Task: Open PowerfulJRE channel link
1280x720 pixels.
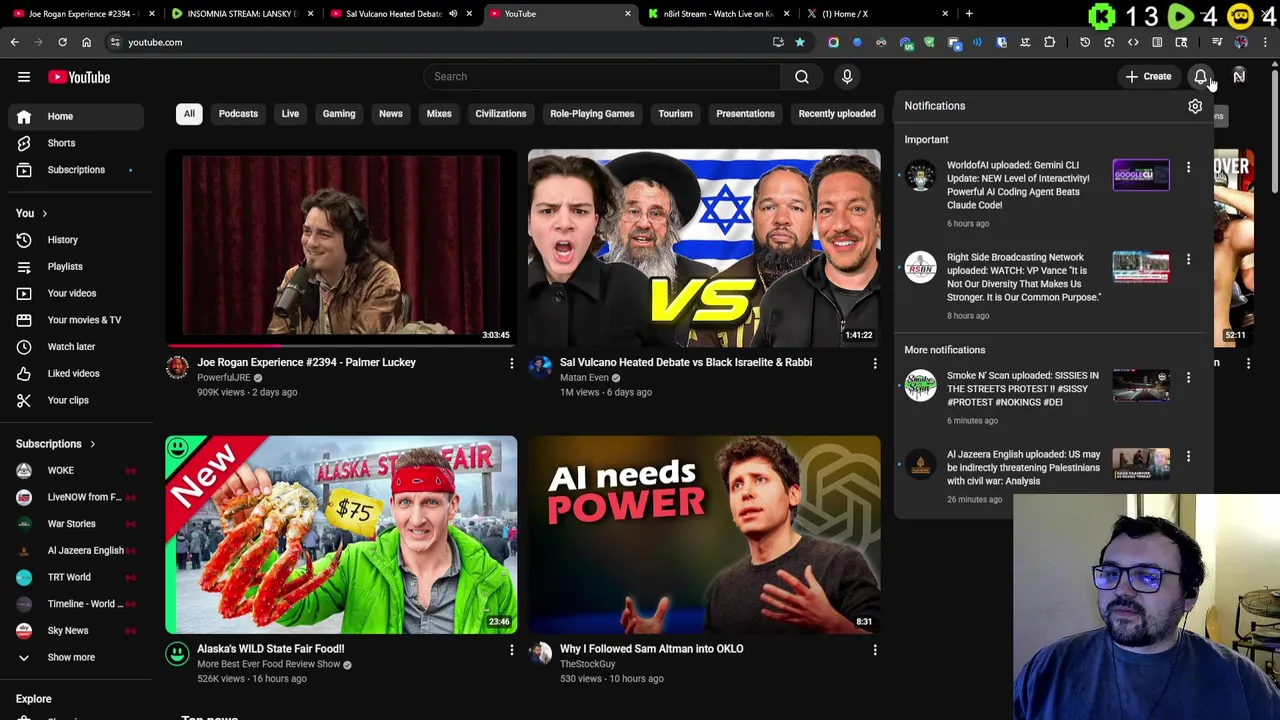Action: (x=224, y=378)
